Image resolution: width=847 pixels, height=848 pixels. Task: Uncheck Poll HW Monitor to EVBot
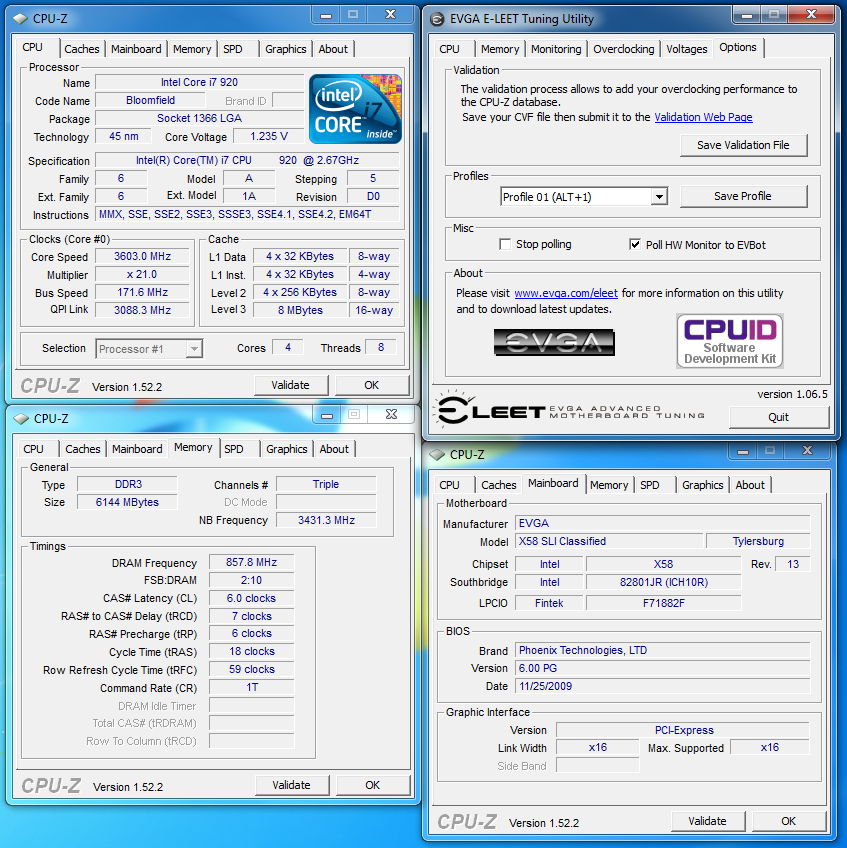click(x=635, y=244)
